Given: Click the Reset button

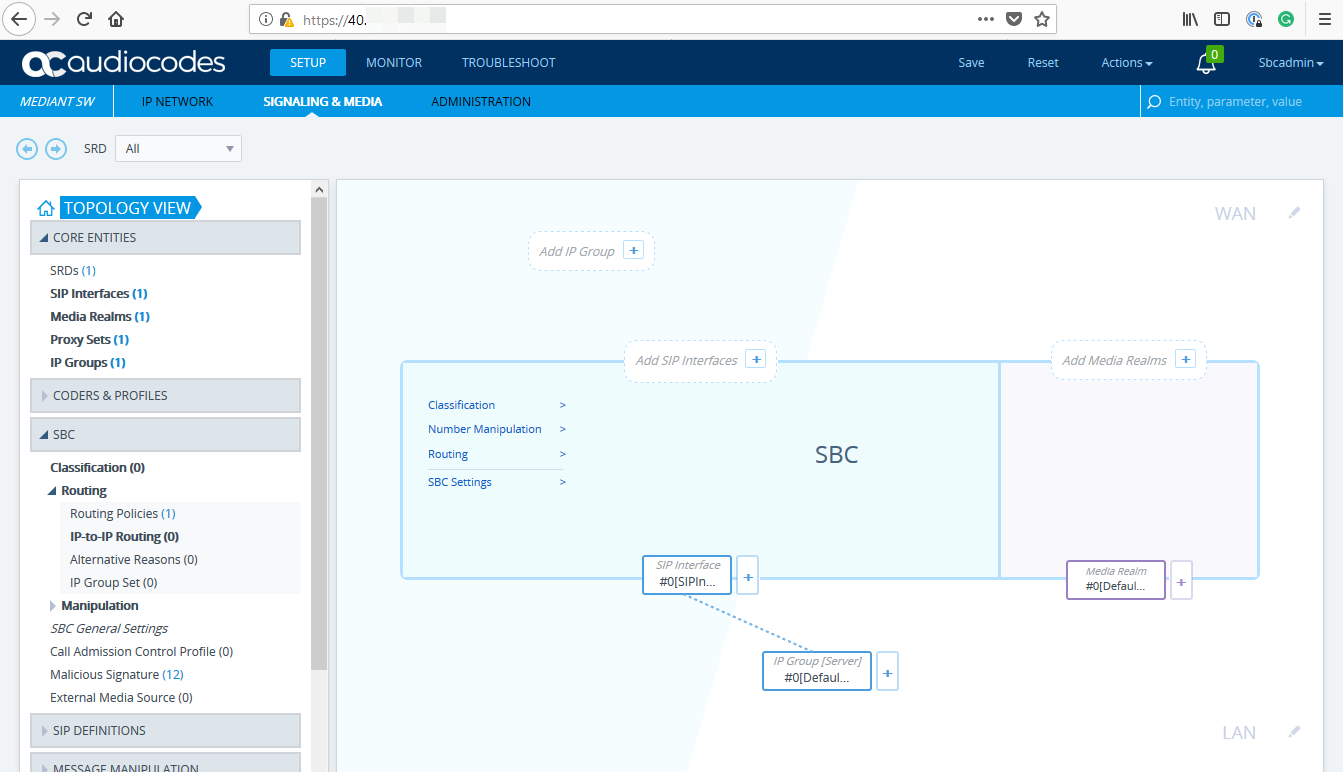Looking at the screenshot, I should 1043,63.
